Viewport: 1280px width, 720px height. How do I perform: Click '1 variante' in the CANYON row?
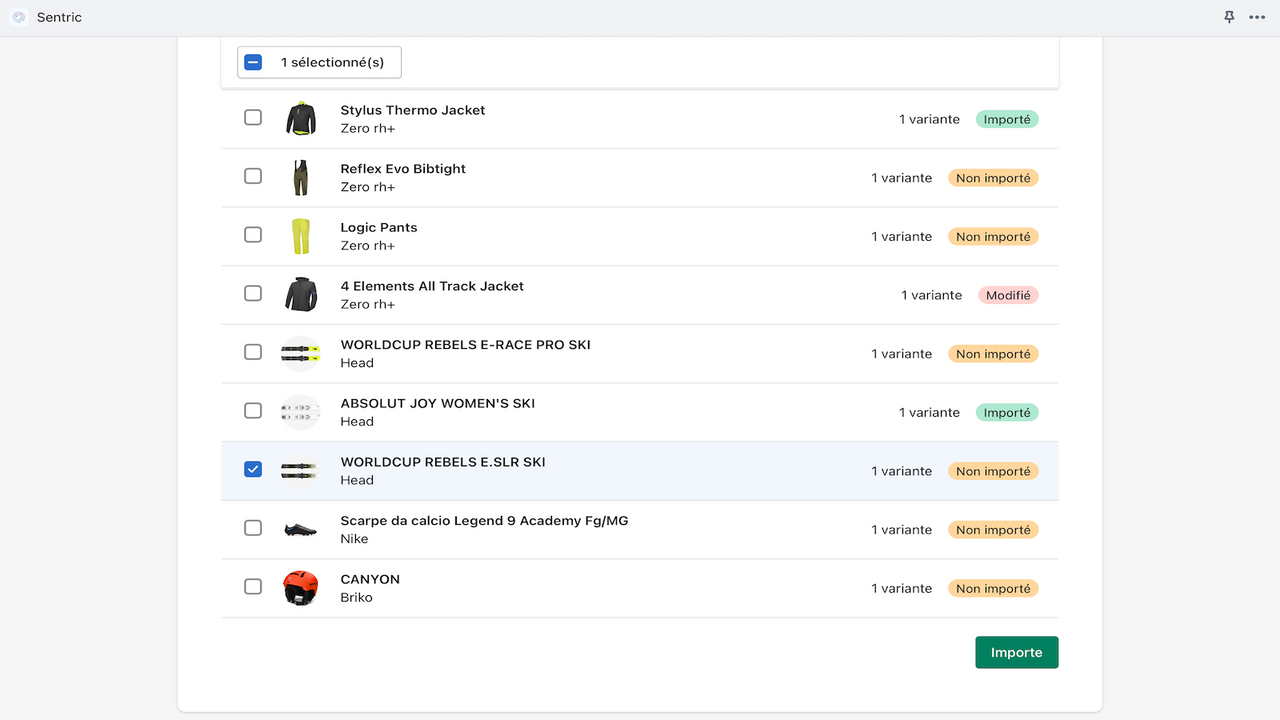pos(901,588)
